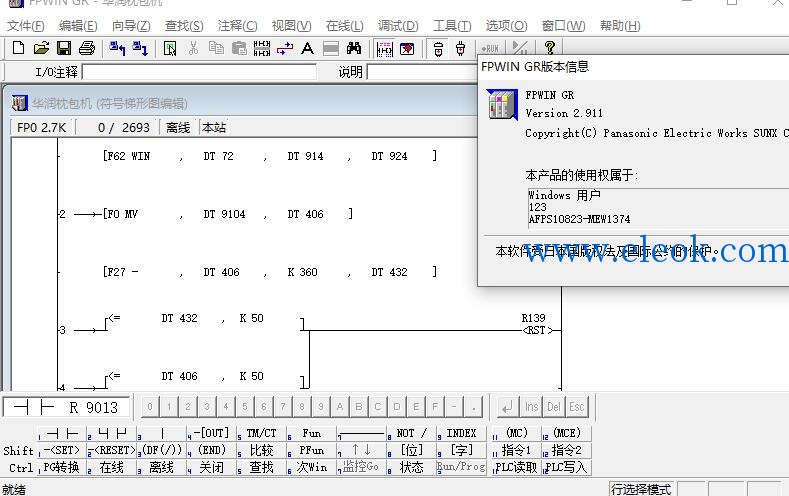Open the 查找(S) menu
This screenshot has height=496, width=789.
[x=184, y=26]
